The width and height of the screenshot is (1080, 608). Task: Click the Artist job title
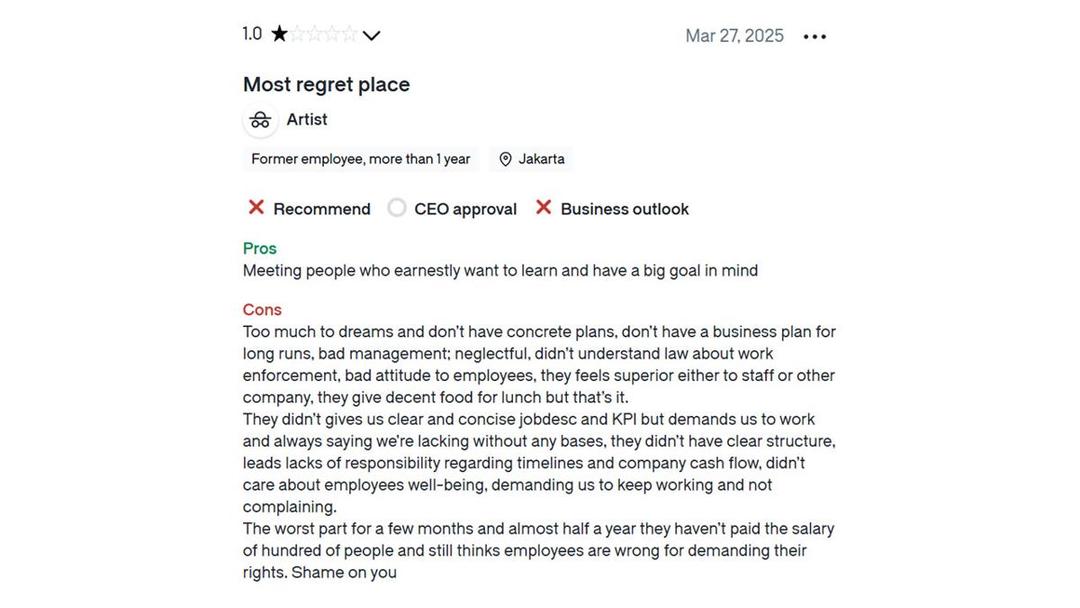307,120
